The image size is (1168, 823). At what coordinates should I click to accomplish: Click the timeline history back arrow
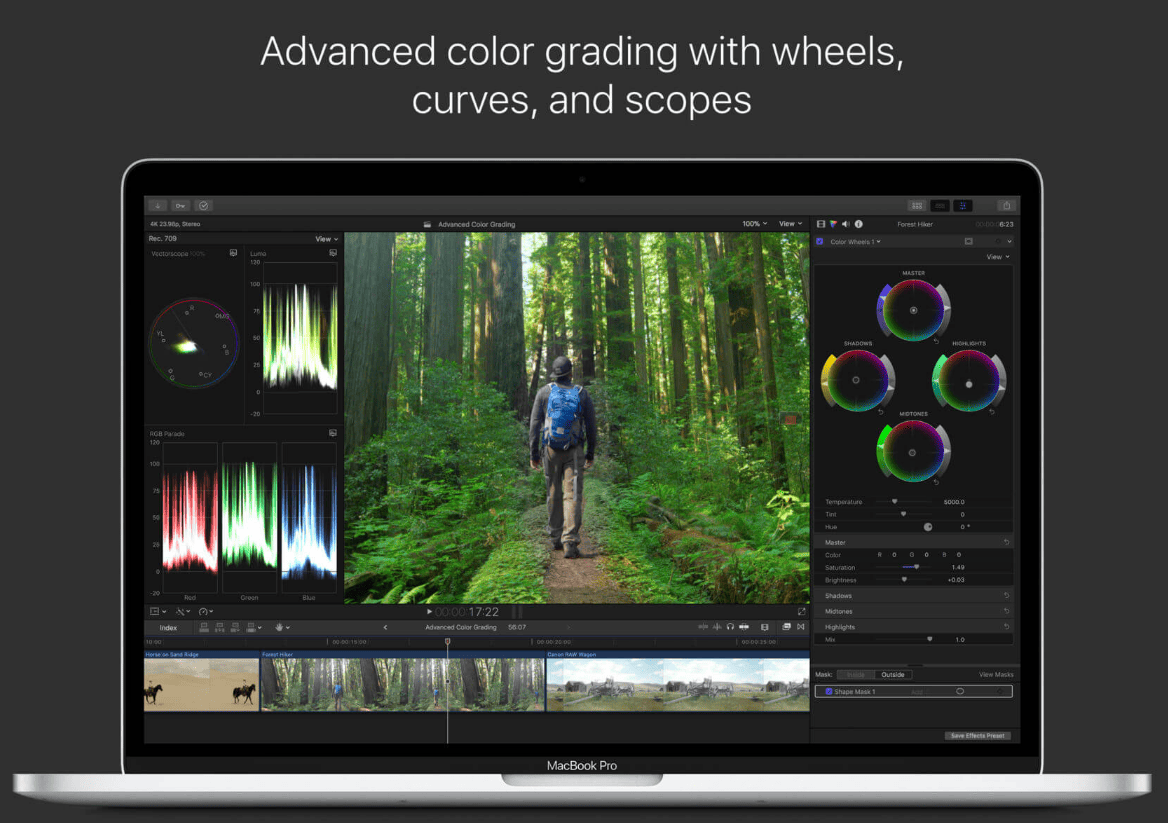coord(385,627)
